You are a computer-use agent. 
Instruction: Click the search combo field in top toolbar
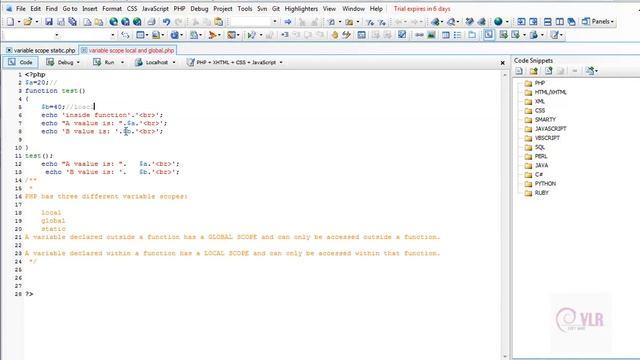tap(253, 22)
